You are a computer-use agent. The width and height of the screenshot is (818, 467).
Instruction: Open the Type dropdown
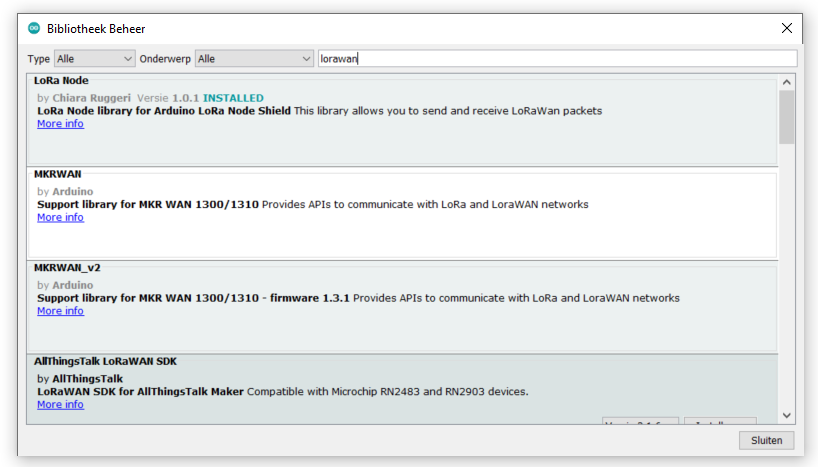point(94,58)
